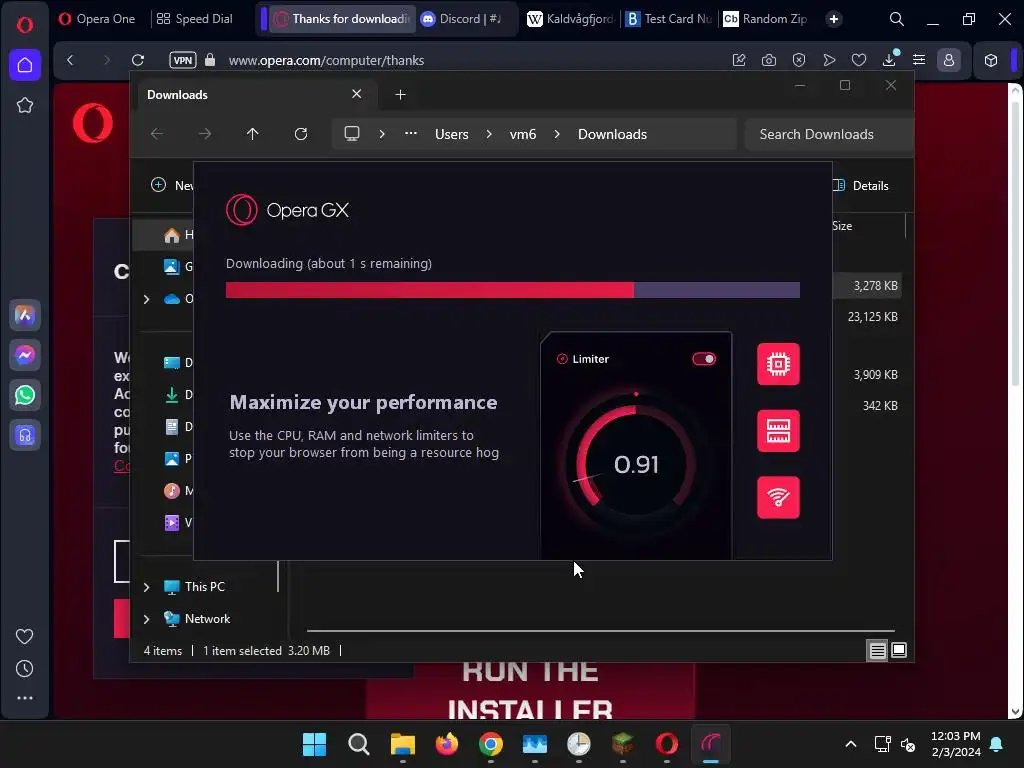
Task: Refresh the Downloads folder
Action: tap(301, 134)
